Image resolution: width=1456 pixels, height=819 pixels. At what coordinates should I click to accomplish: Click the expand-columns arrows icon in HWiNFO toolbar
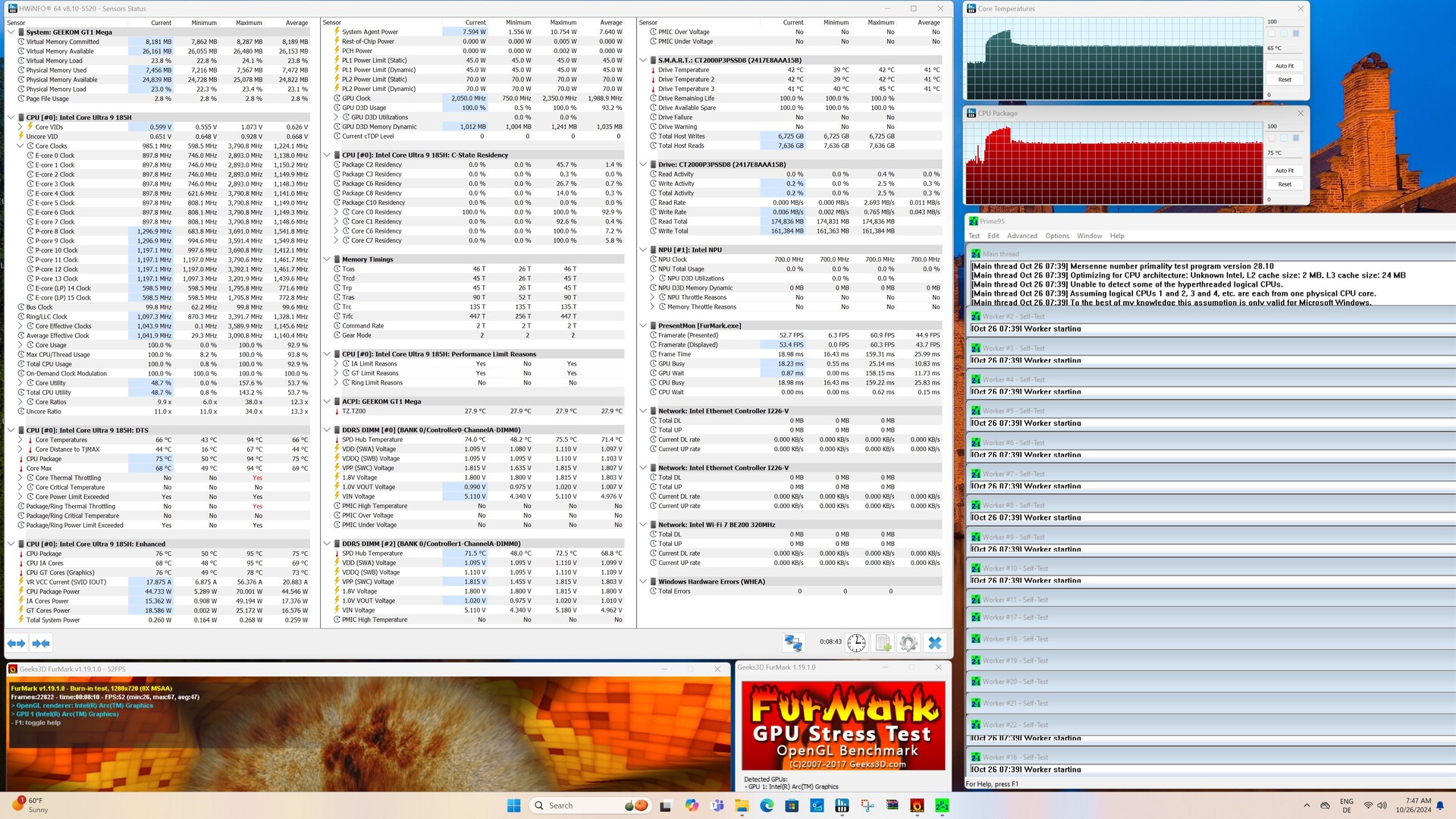[16, 643]
